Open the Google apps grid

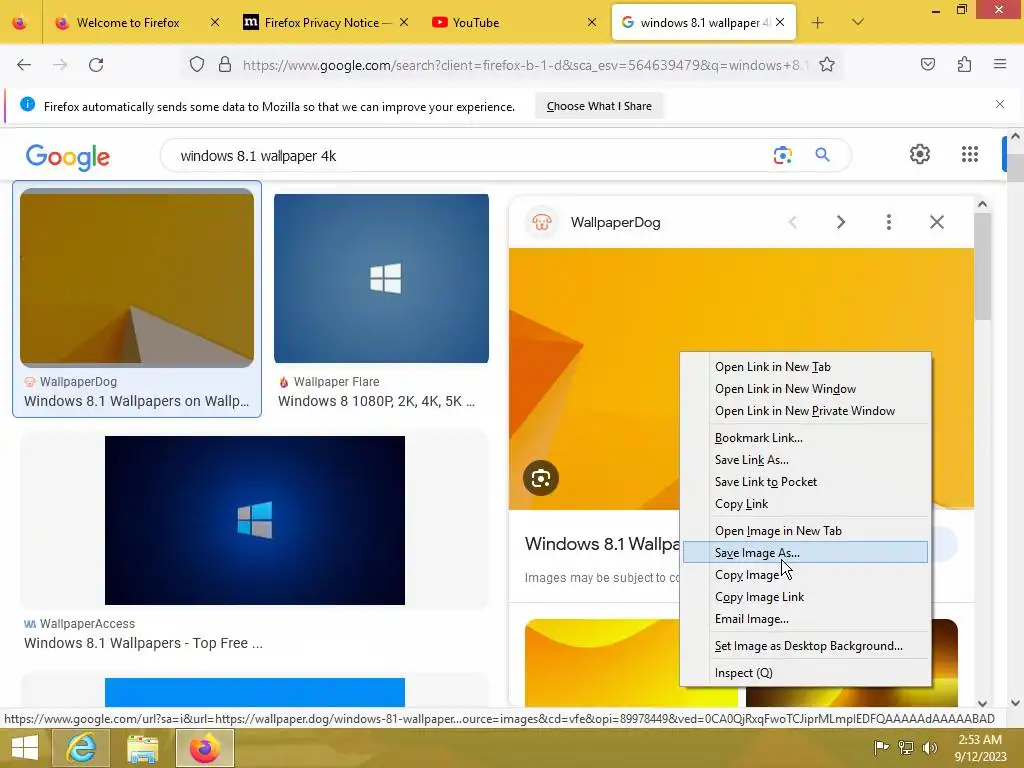tap(970, 154)
